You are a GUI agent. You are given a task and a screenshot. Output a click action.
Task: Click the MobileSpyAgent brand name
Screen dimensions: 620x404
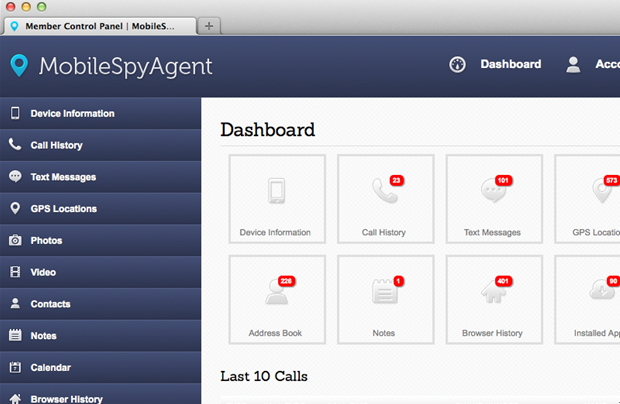[125, 66]
